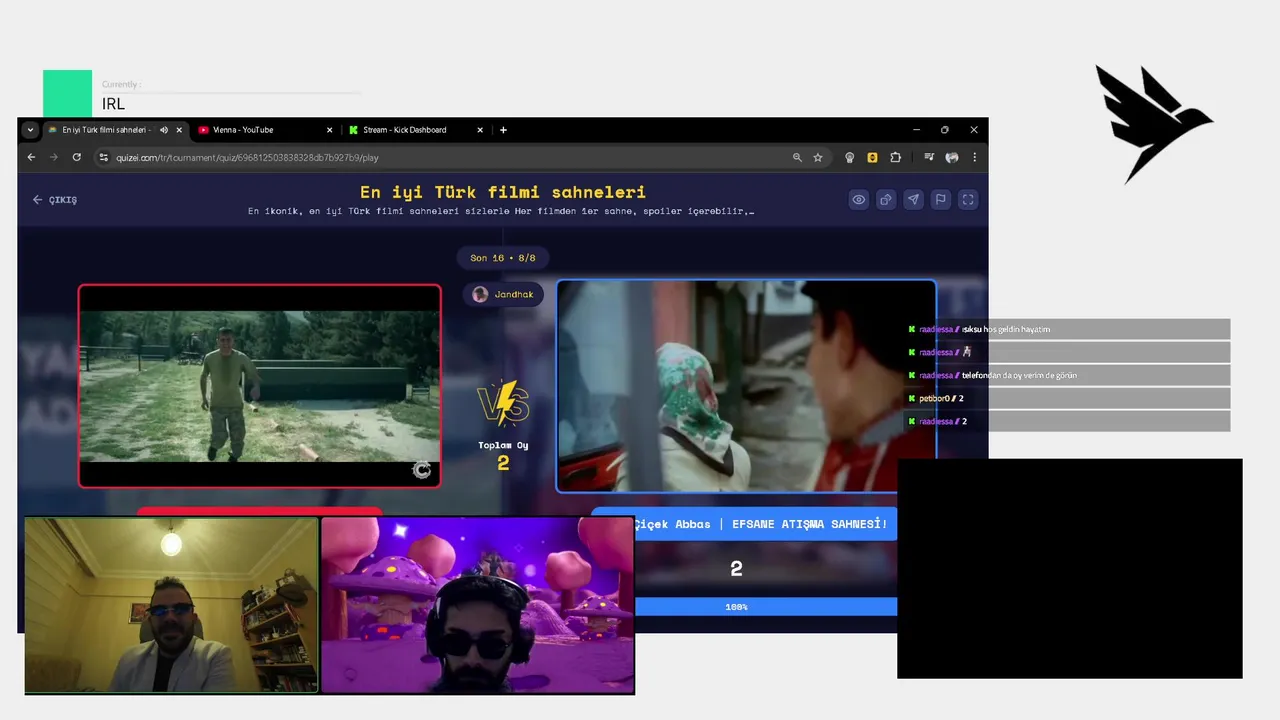Click the VS lightning emblem
The image size is (1280, 720).
point(503,403)
